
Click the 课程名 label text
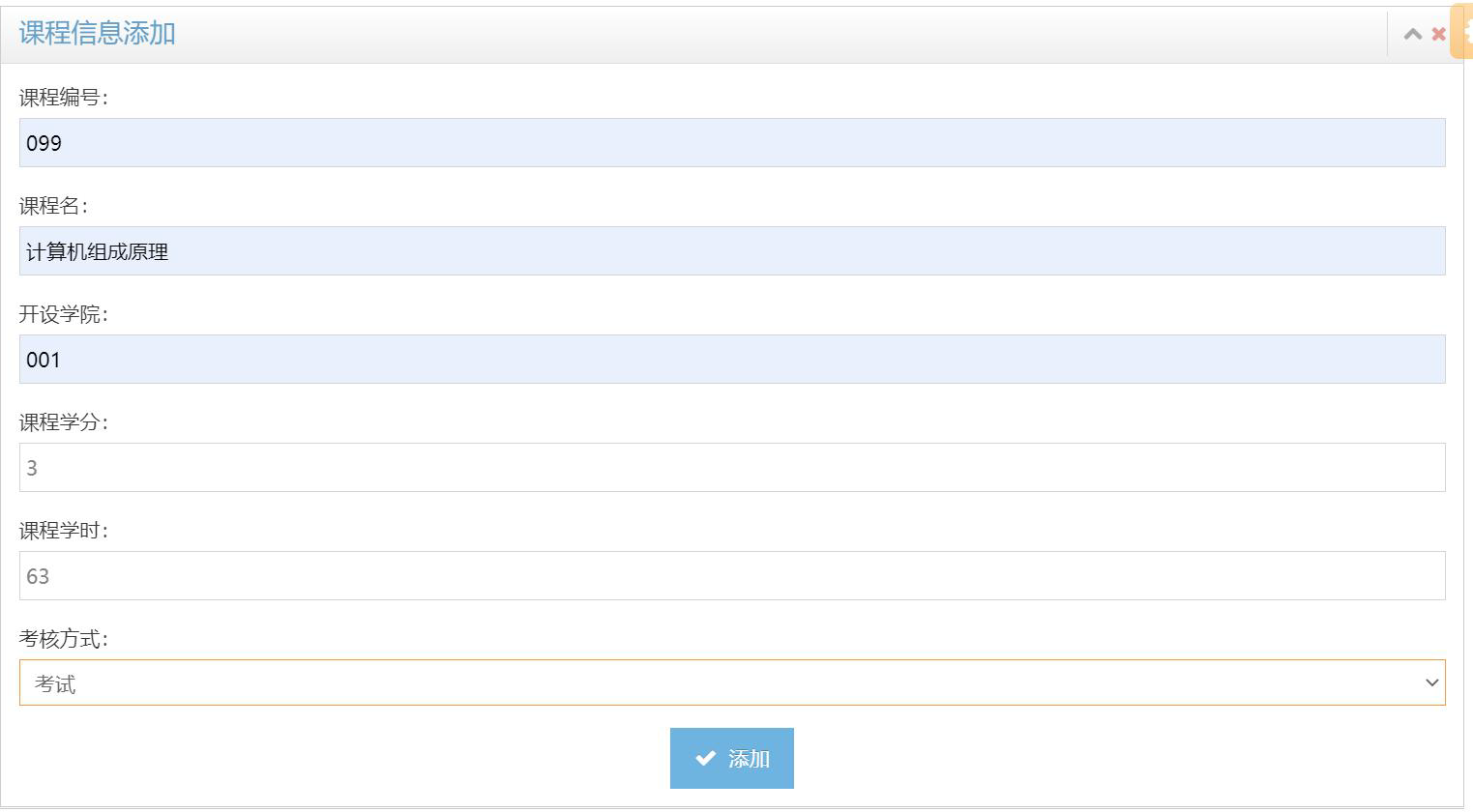coord(53,206)
